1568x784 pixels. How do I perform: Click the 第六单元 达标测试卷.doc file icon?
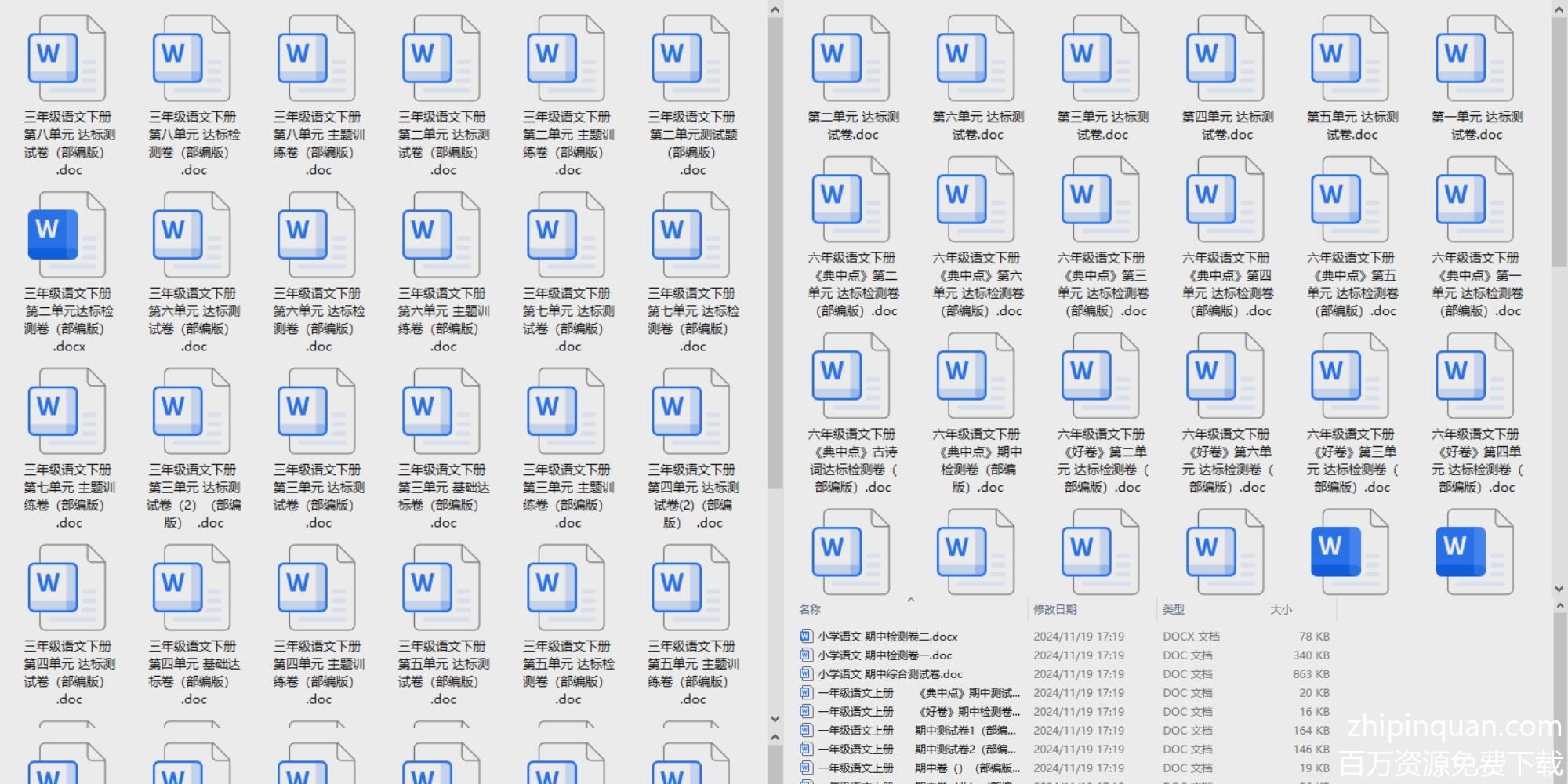tap(976, 58)
